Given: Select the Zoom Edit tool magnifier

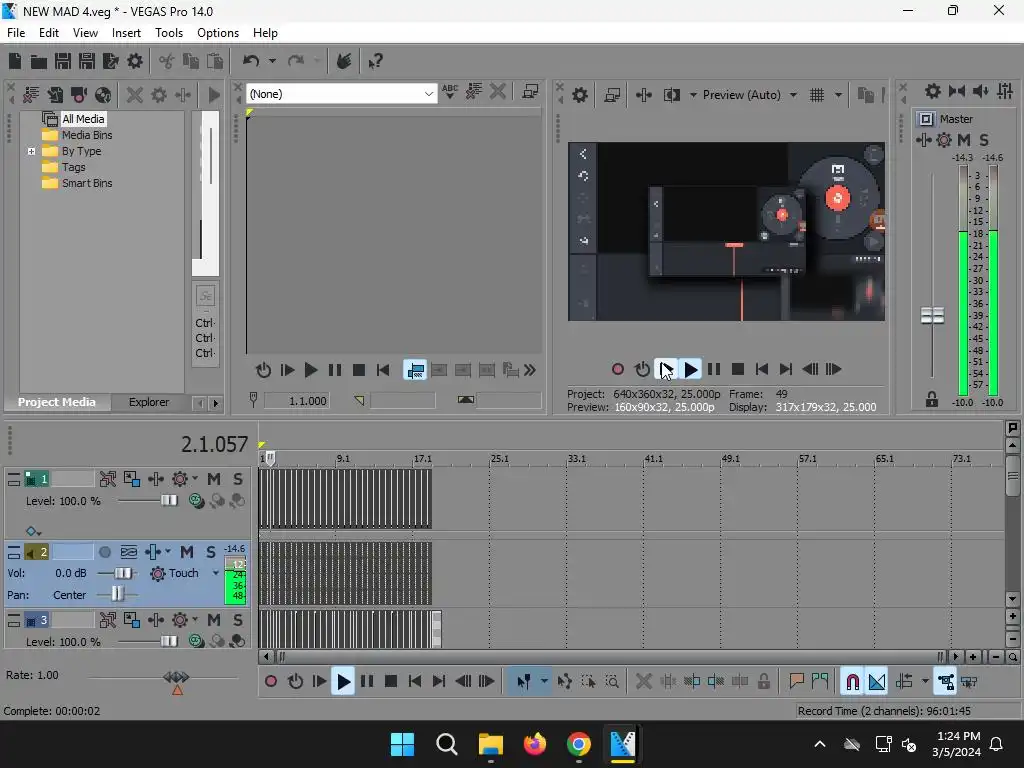Looking at the screenshot, I should coord(612,682).
